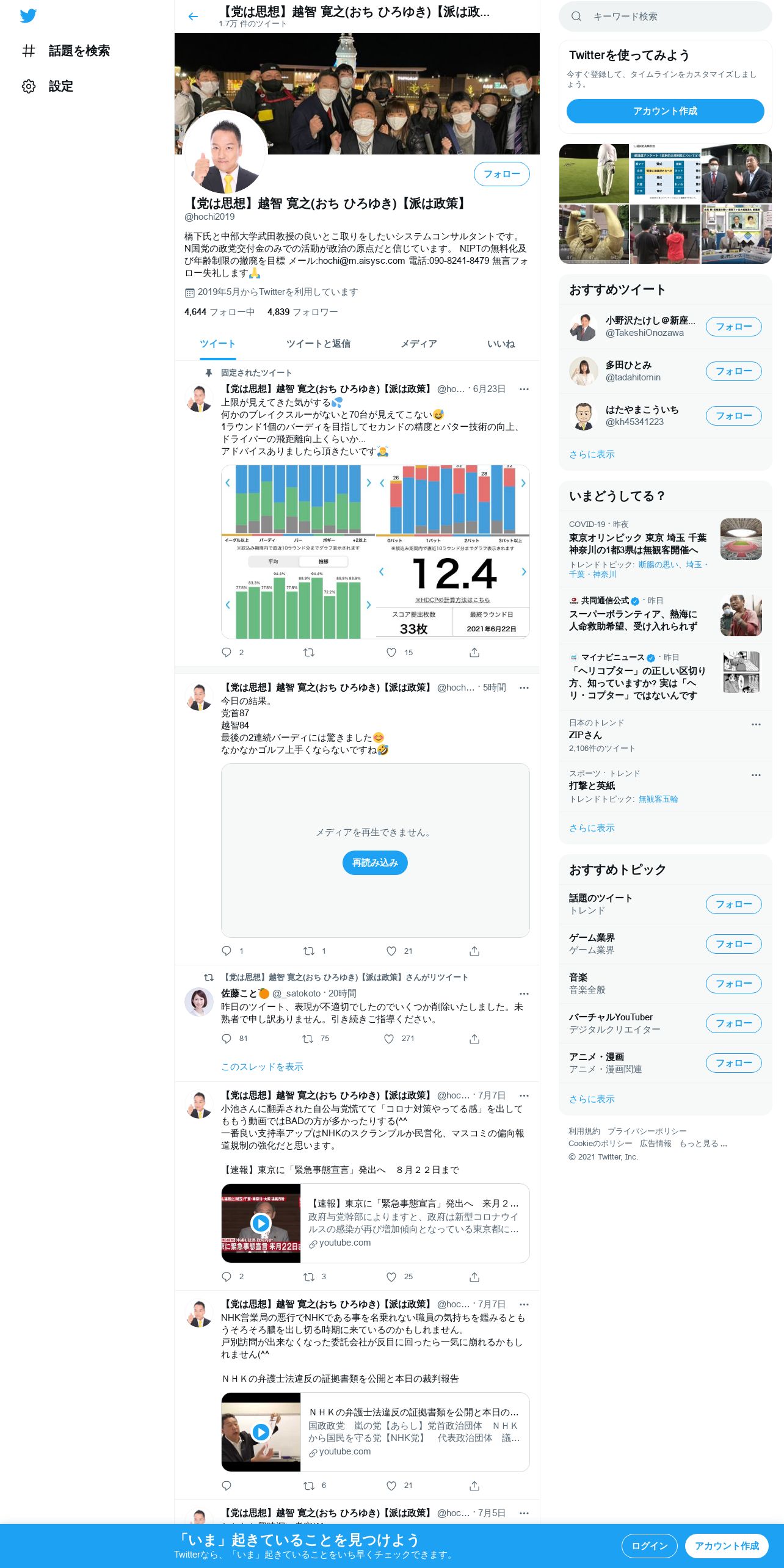Expand もっと見る footer menu

[703, 1144]
